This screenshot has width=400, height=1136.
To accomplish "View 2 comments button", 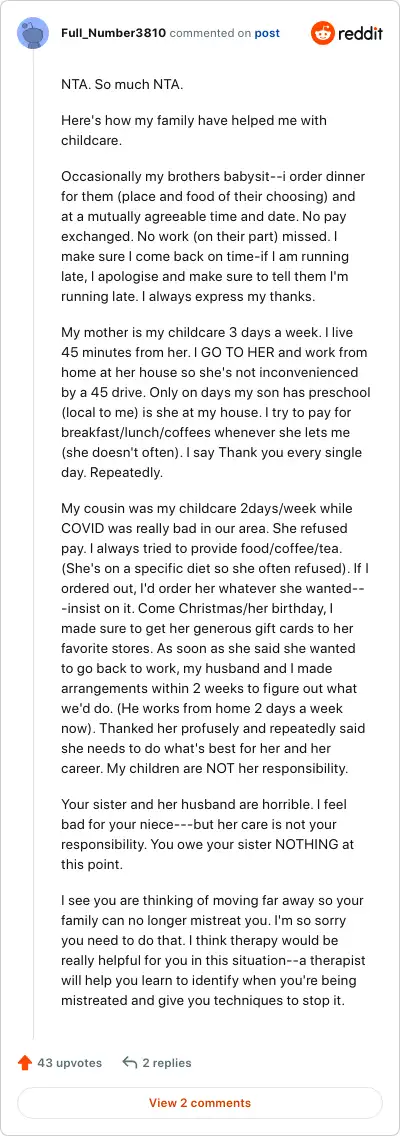I will (x=200, y=1103).
